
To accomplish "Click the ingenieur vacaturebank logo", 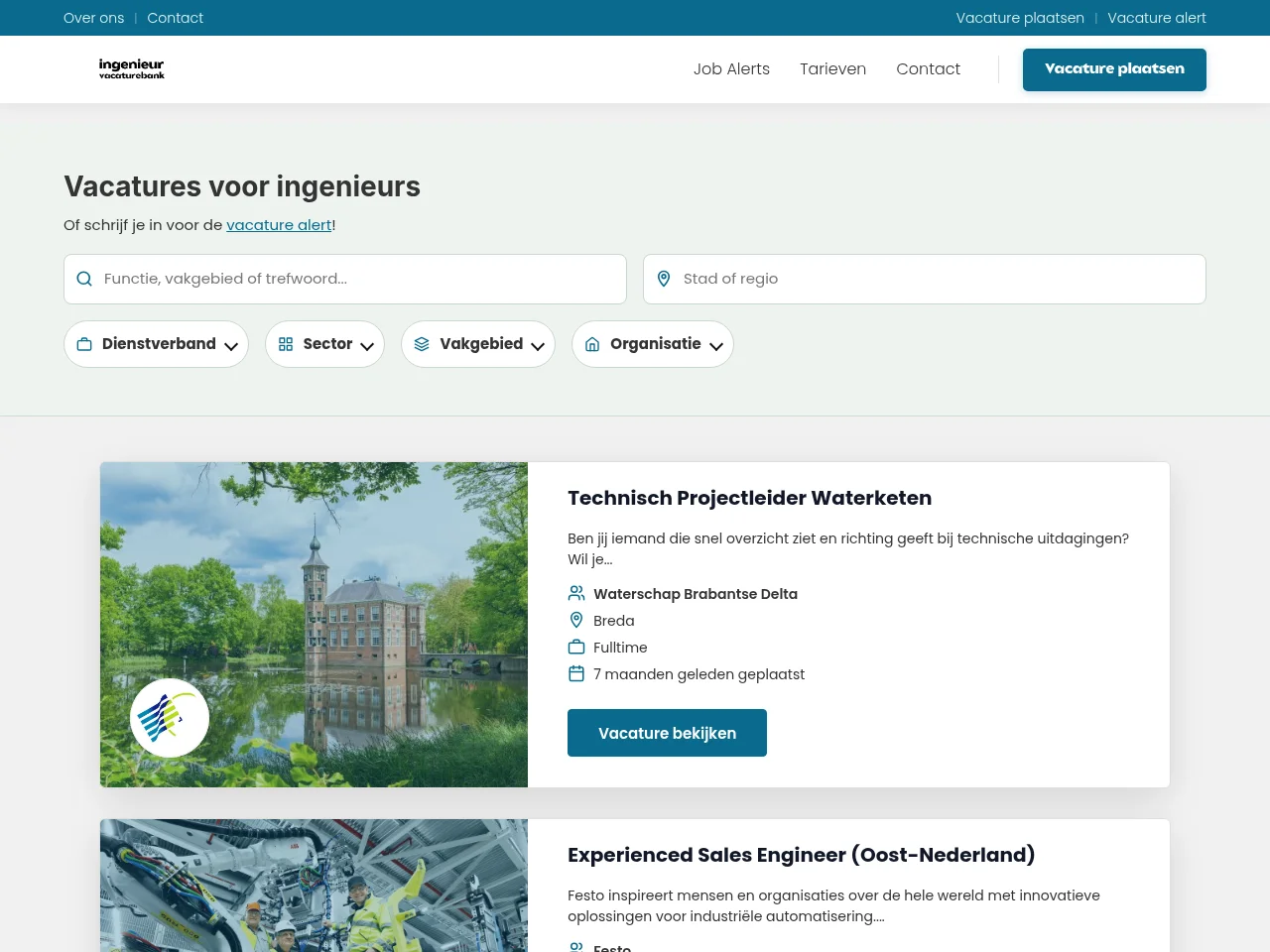I will pos(132,68).
